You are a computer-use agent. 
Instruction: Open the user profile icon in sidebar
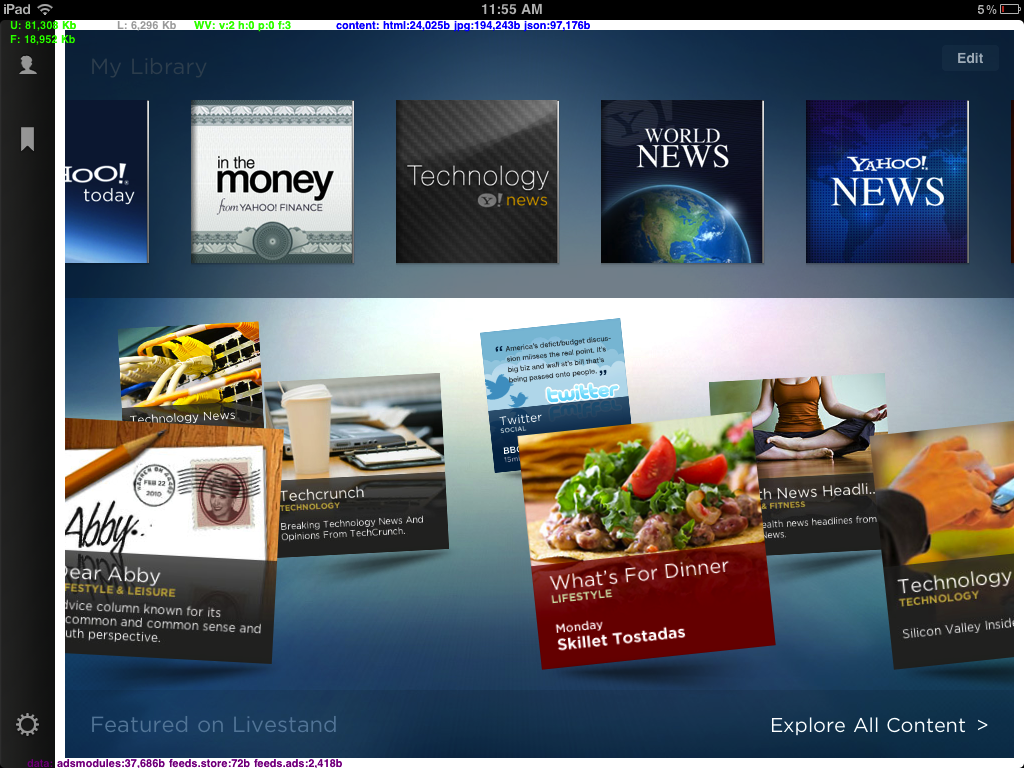tap(27, 65)
